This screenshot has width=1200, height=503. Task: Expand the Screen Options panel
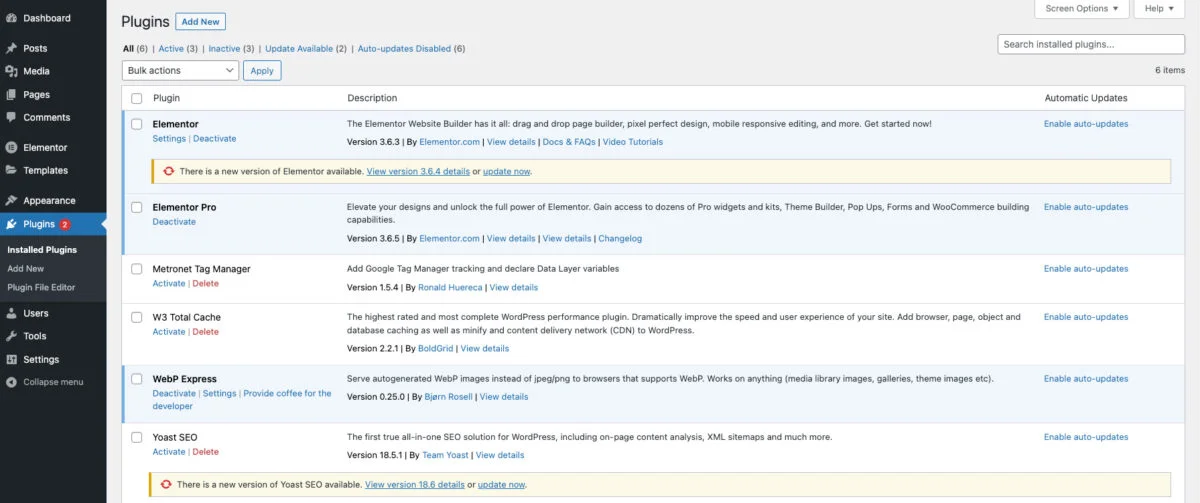coord(1082,8)
